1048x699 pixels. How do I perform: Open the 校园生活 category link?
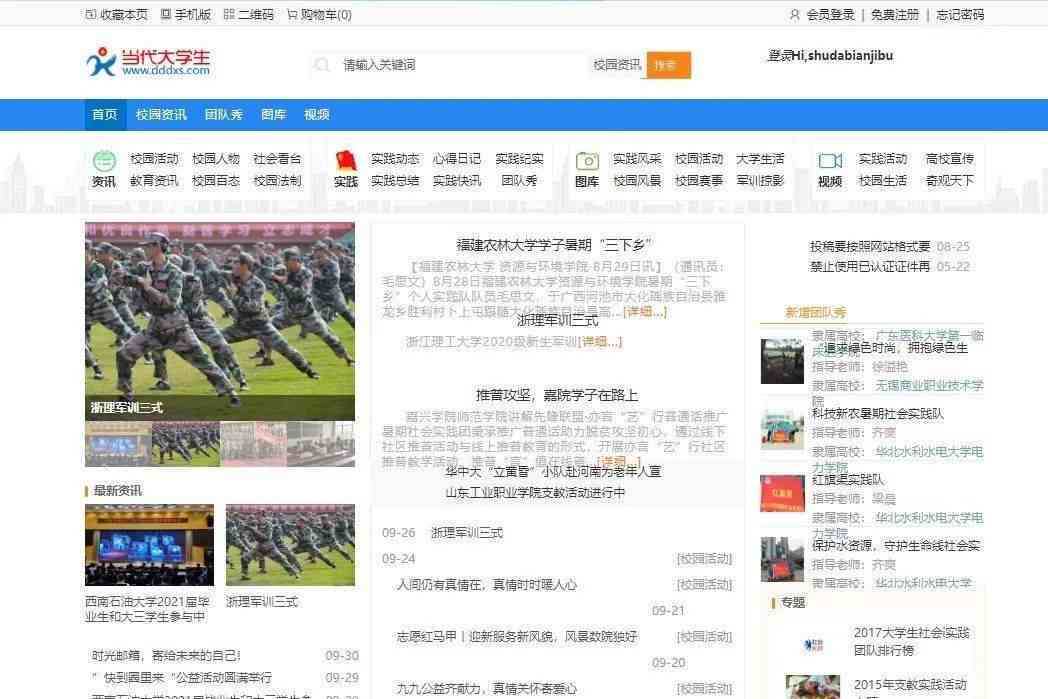point(883,180)
